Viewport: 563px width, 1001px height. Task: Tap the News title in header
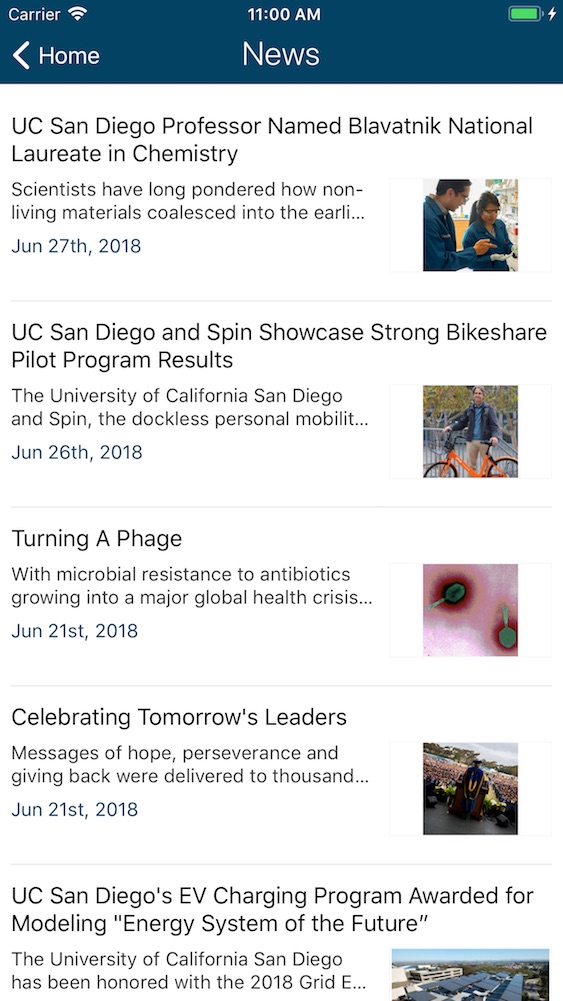click(x=281, y=54)
